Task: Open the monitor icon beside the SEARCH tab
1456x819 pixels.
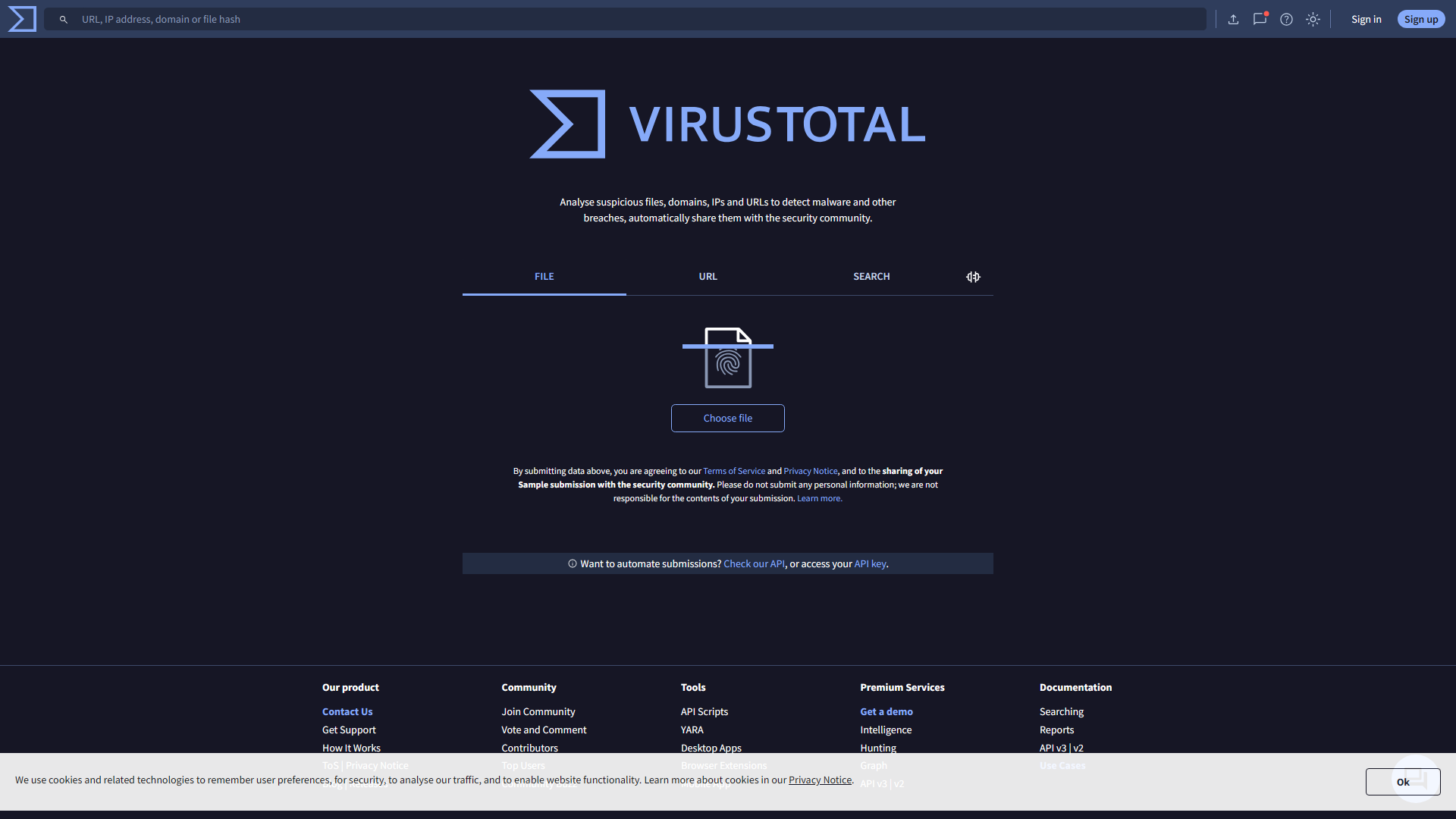Action: [973, 277]
